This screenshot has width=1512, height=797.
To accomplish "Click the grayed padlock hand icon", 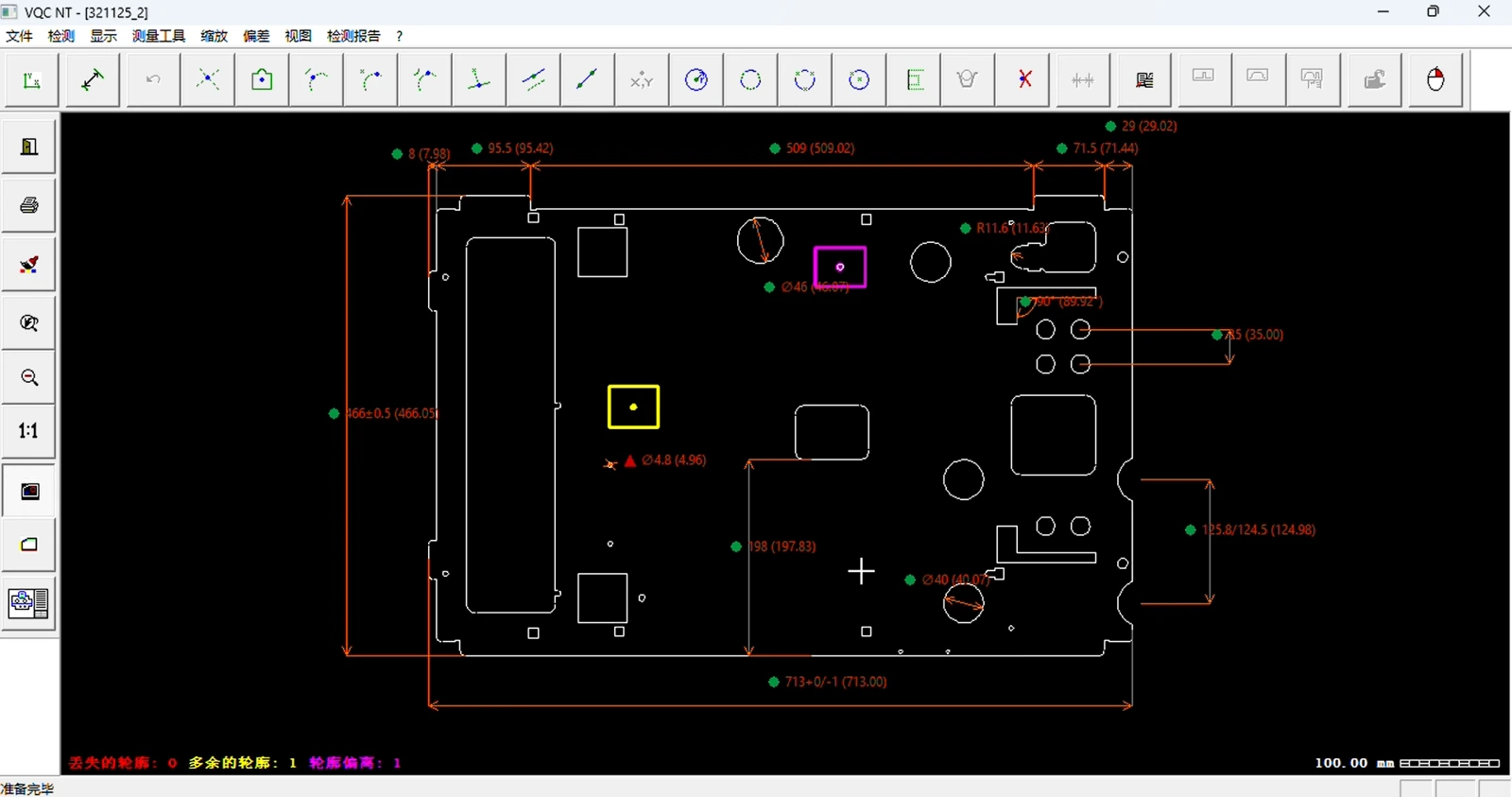I will pyautogui.click(x=1375, y=79).
